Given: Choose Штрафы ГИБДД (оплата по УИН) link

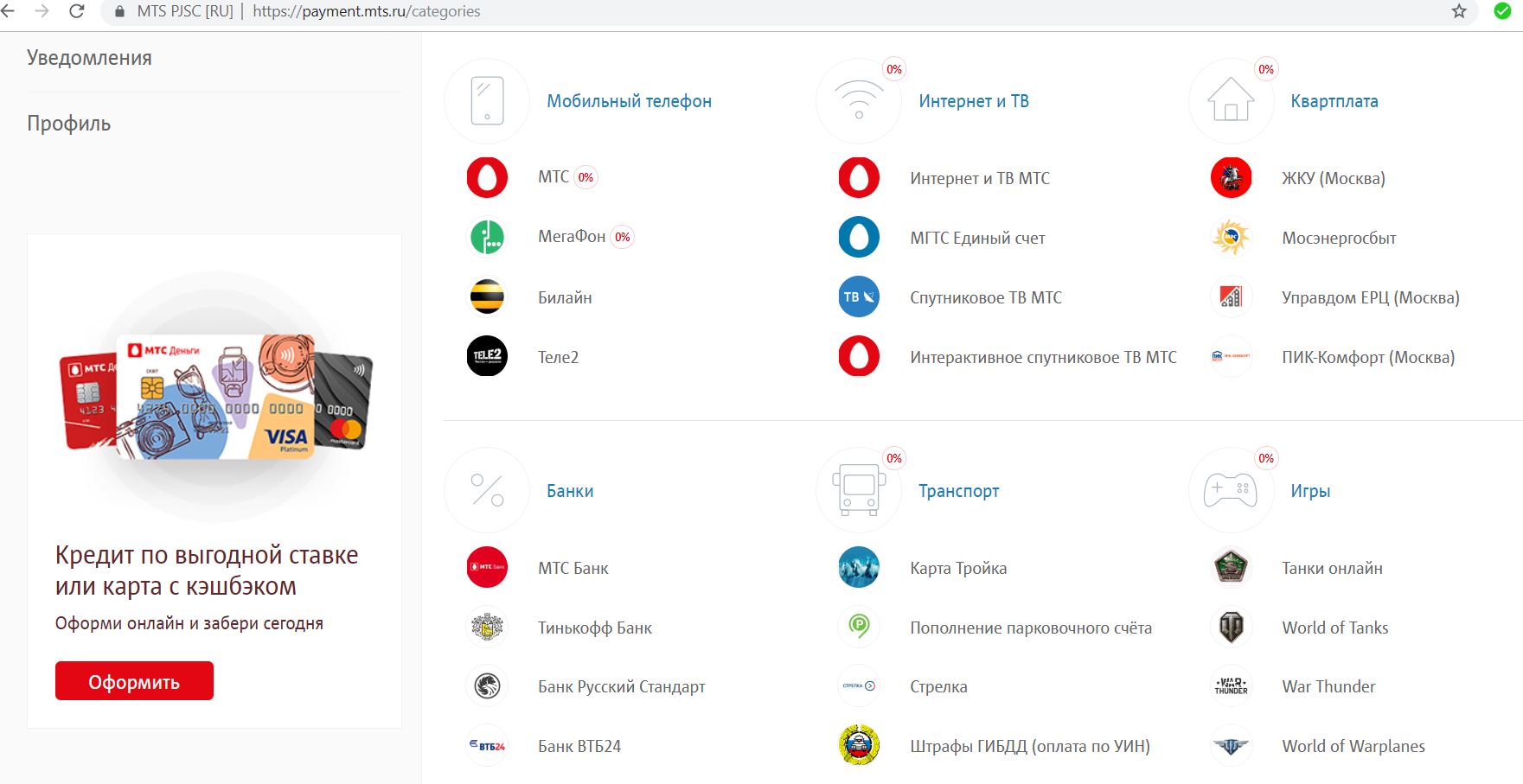Looking at the screenshot, I should (x=1030, y=747).
